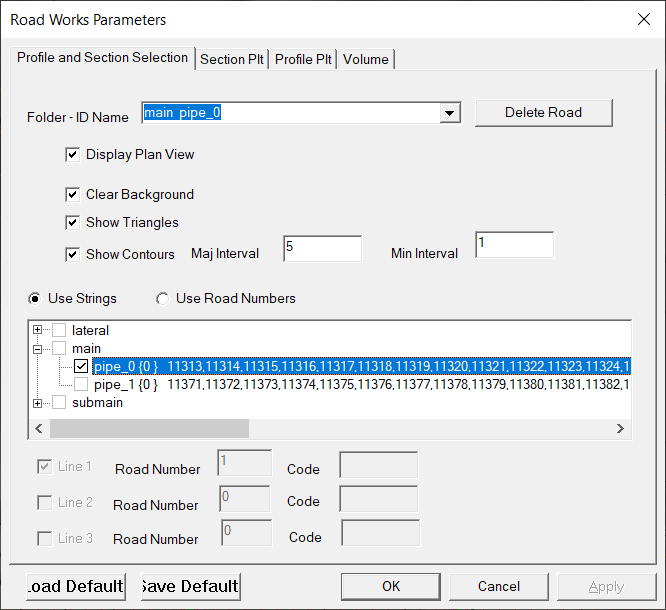Click the Save Default button
This screenshot has height=610, width=666.
tap(190, 586)
